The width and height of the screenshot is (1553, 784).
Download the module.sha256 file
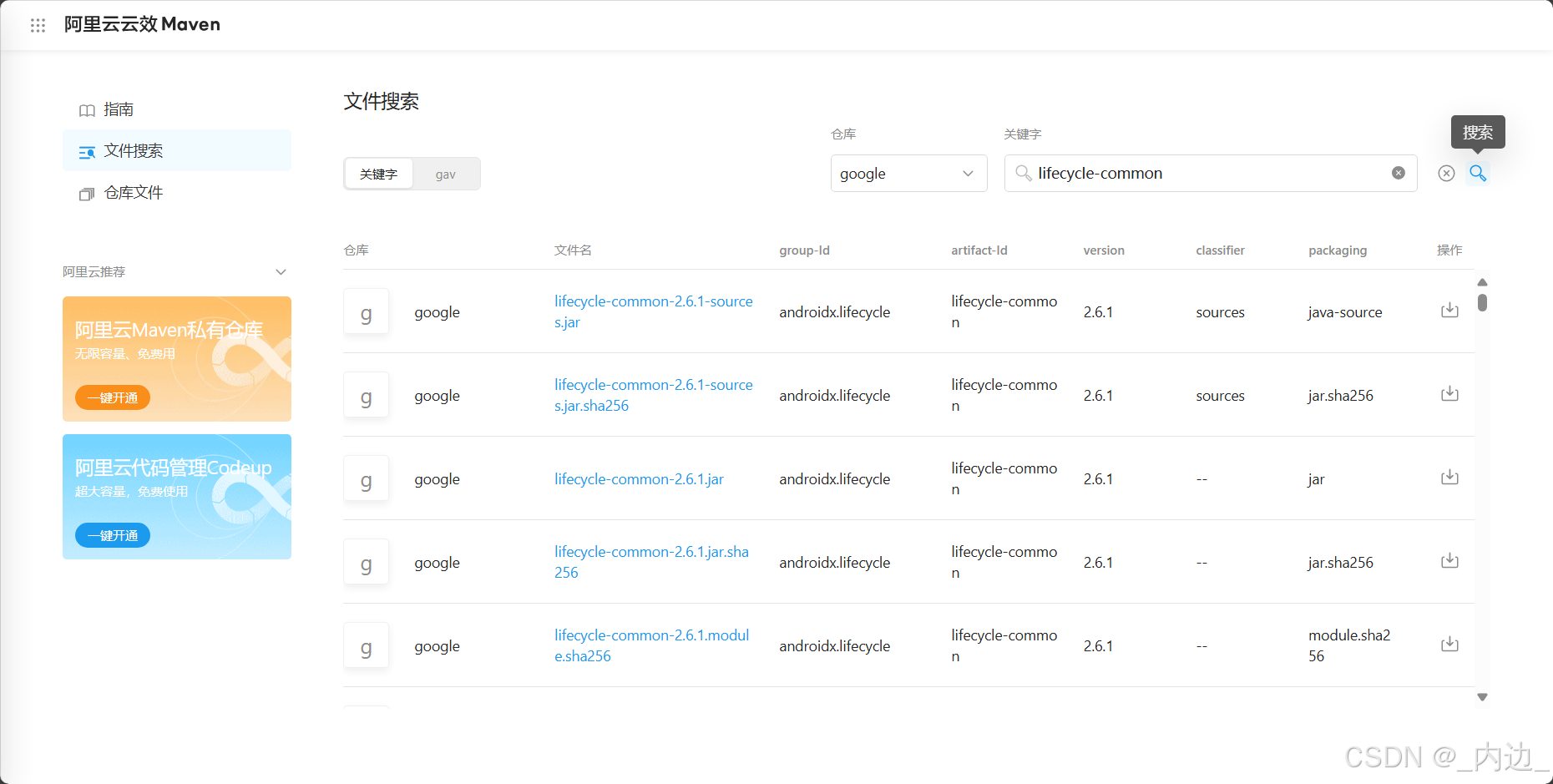tap(1449, 644)
